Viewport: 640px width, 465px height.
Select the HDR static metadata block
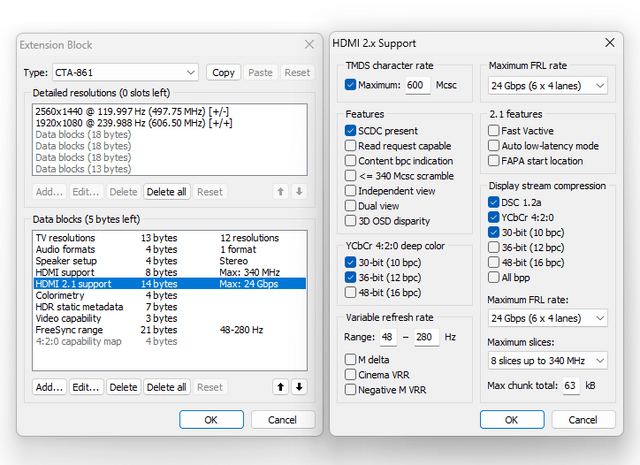pyautogui.click(x=169, y=307)
